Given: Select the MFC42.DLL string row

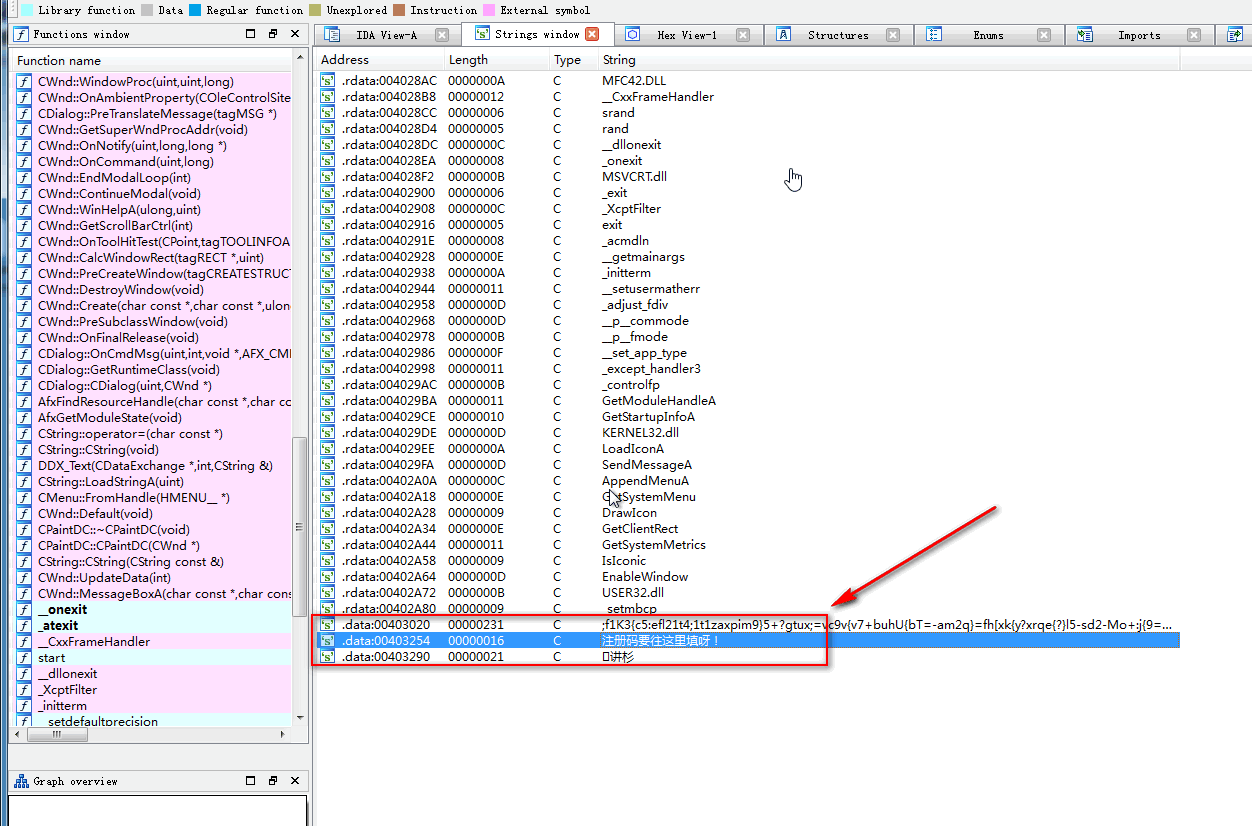Looking at the screenshot, I should tap(747, 81).
